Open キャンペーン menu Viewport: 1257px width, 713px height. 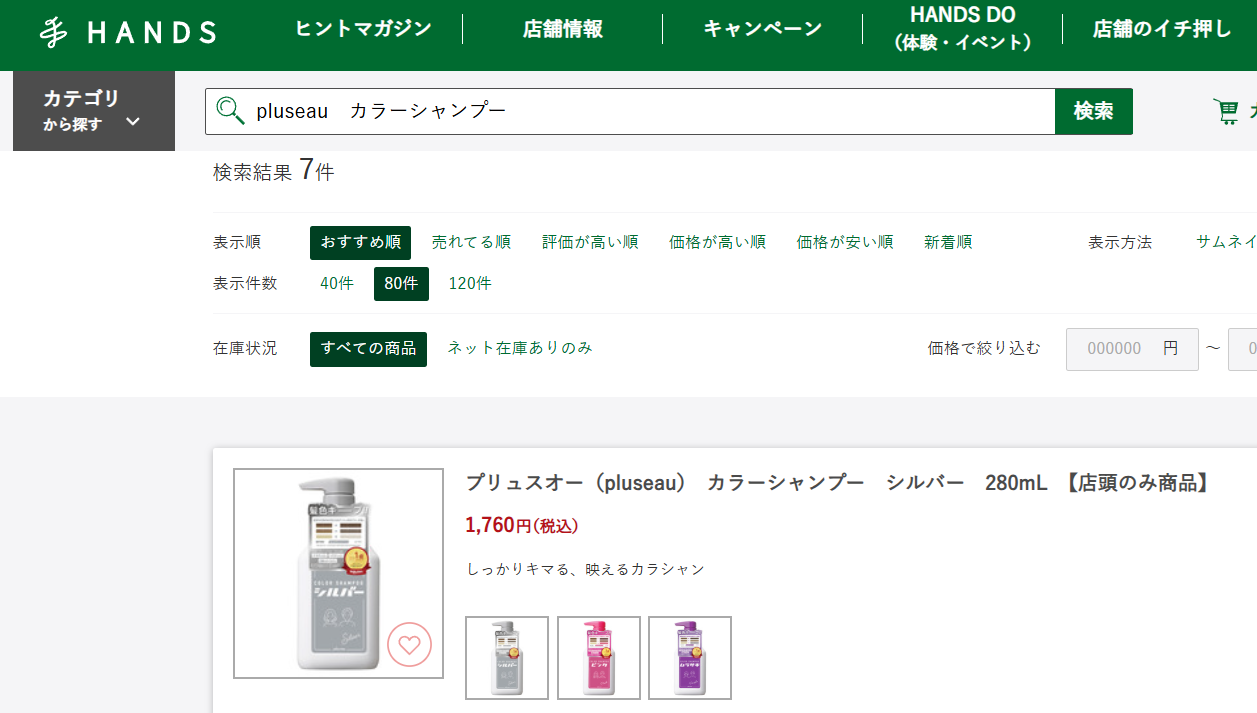[763, 29]
